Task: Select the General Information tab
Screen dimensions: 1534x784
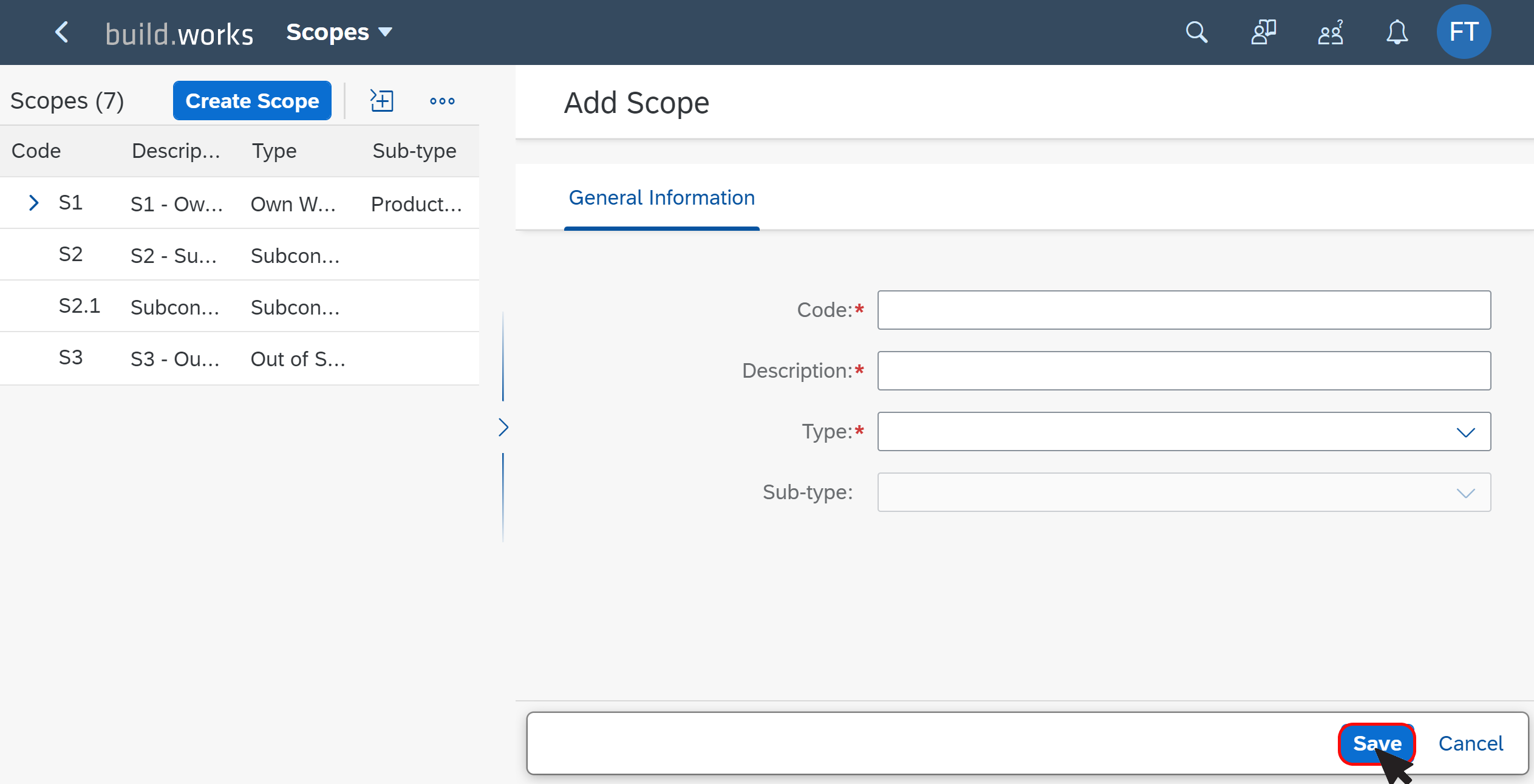Action: (x=661, y=198)
